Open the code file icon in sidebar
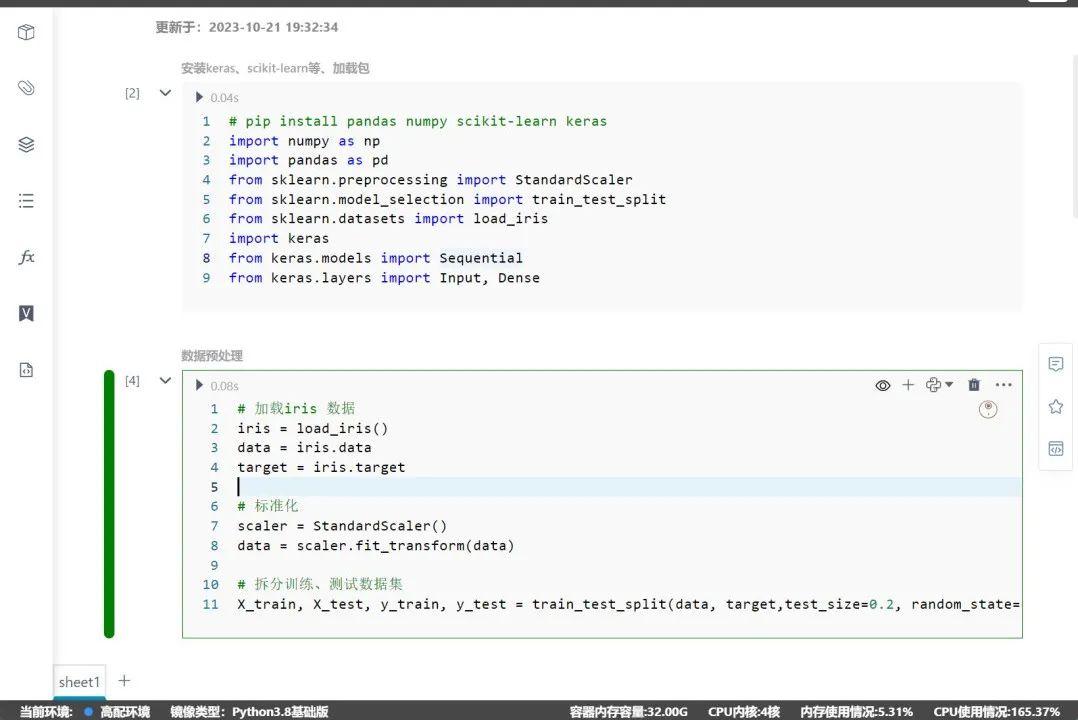The image size is (1078, 720). (x=26, y=370)
